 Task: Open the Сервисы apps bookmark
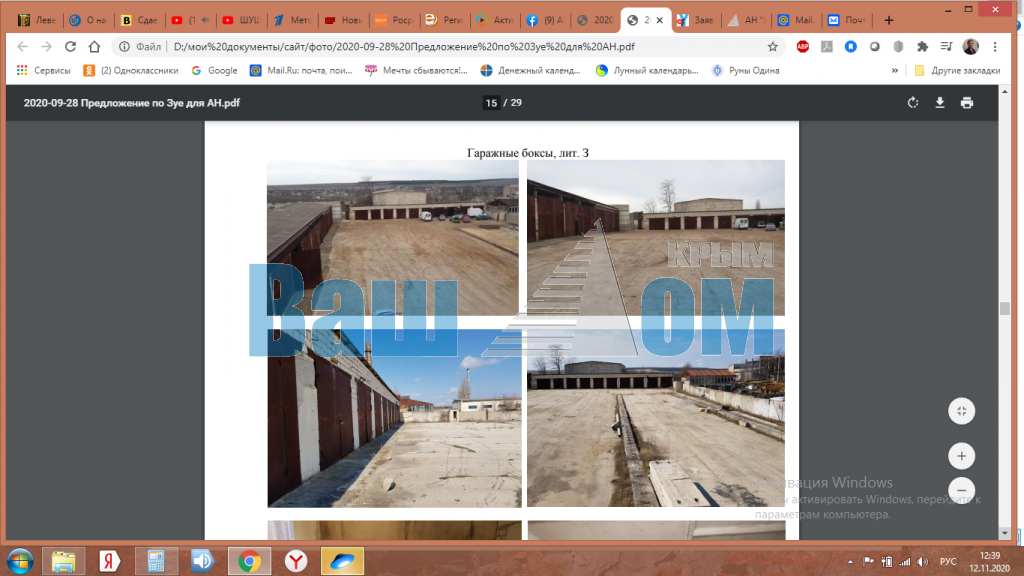coord(44,71)
